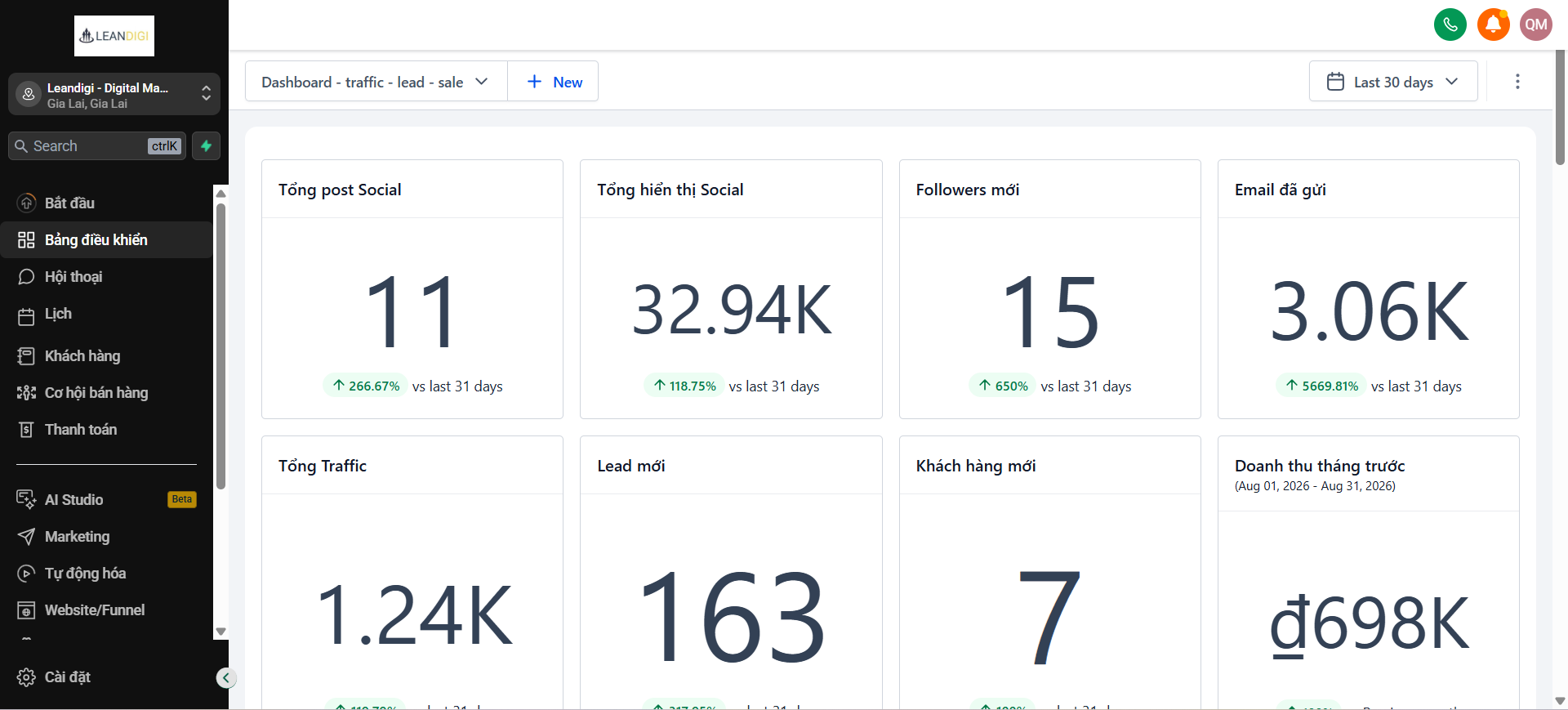Click the 650% change badge
Viewport: 1568px width, 710px height.
coord(1002,386)
